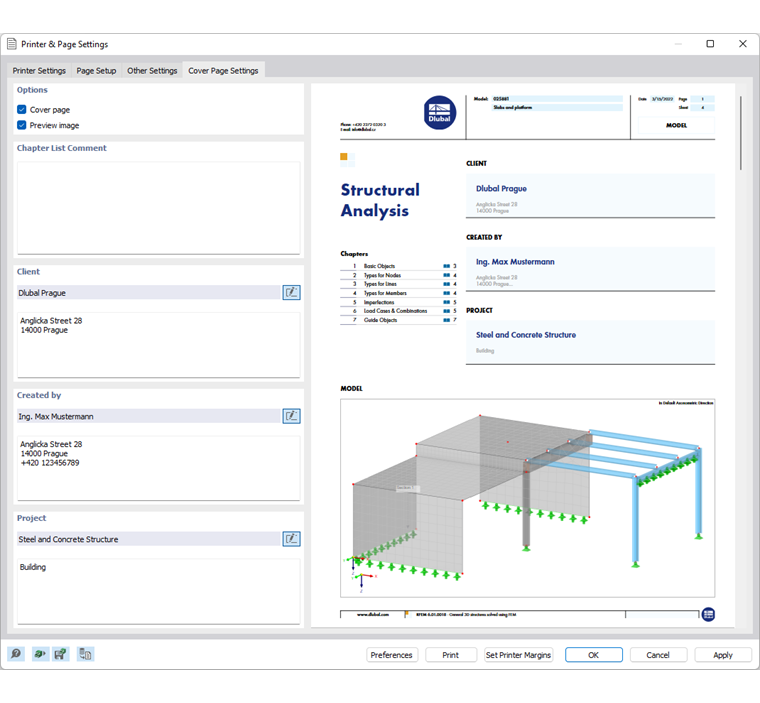The width and height of the screenshot is (760, 703).
Task: Click the 'Chapters' heading in preview
Action: pos(354,254)
